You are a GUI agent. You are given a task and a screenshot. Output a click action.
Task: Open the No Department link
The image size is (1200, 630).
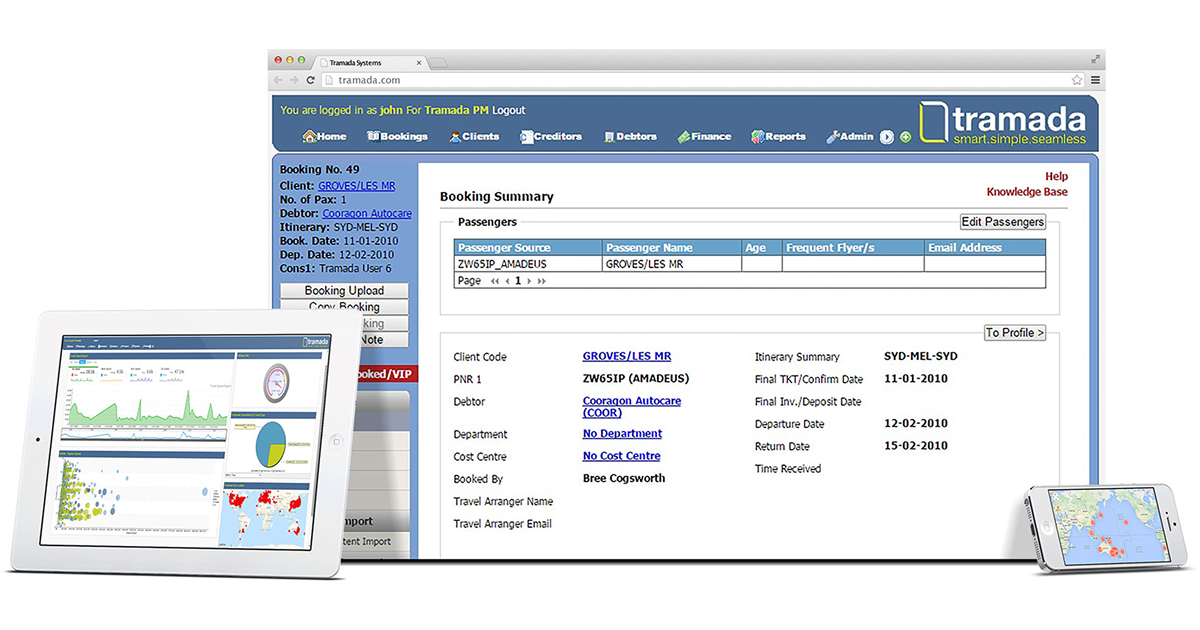[x=622, y=434]
